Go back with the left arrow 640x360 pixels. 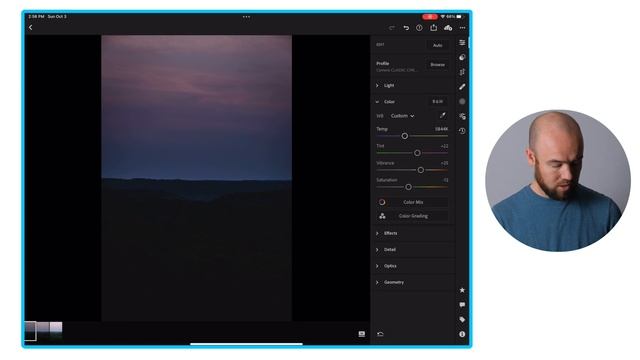31,27
